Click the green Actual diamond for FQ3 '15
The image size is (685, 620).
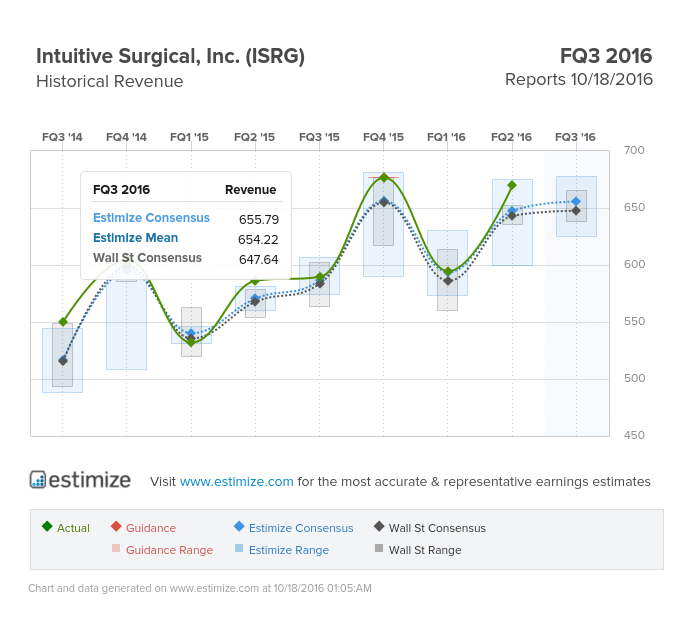point(320,277)
